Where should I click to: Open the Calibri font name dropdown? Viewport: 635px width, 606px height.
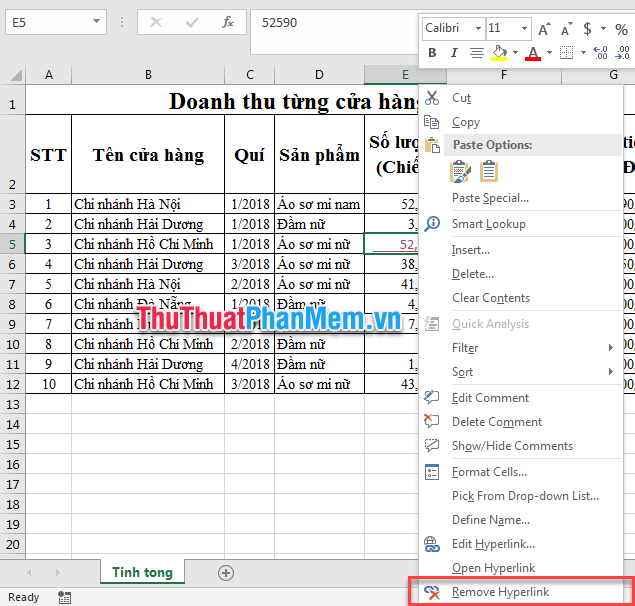478,28
